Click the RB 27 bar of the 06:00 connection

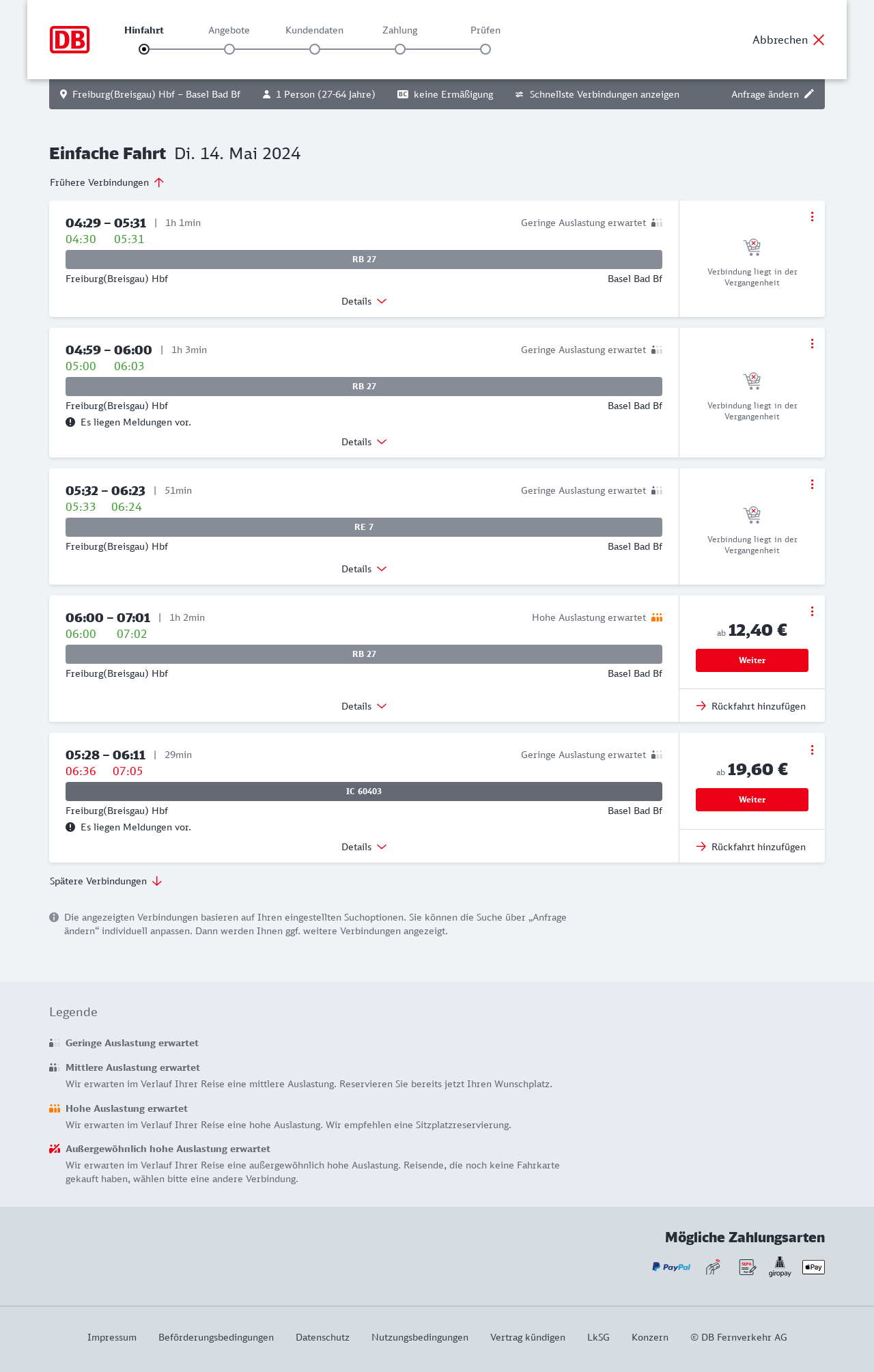coord(364,654)
